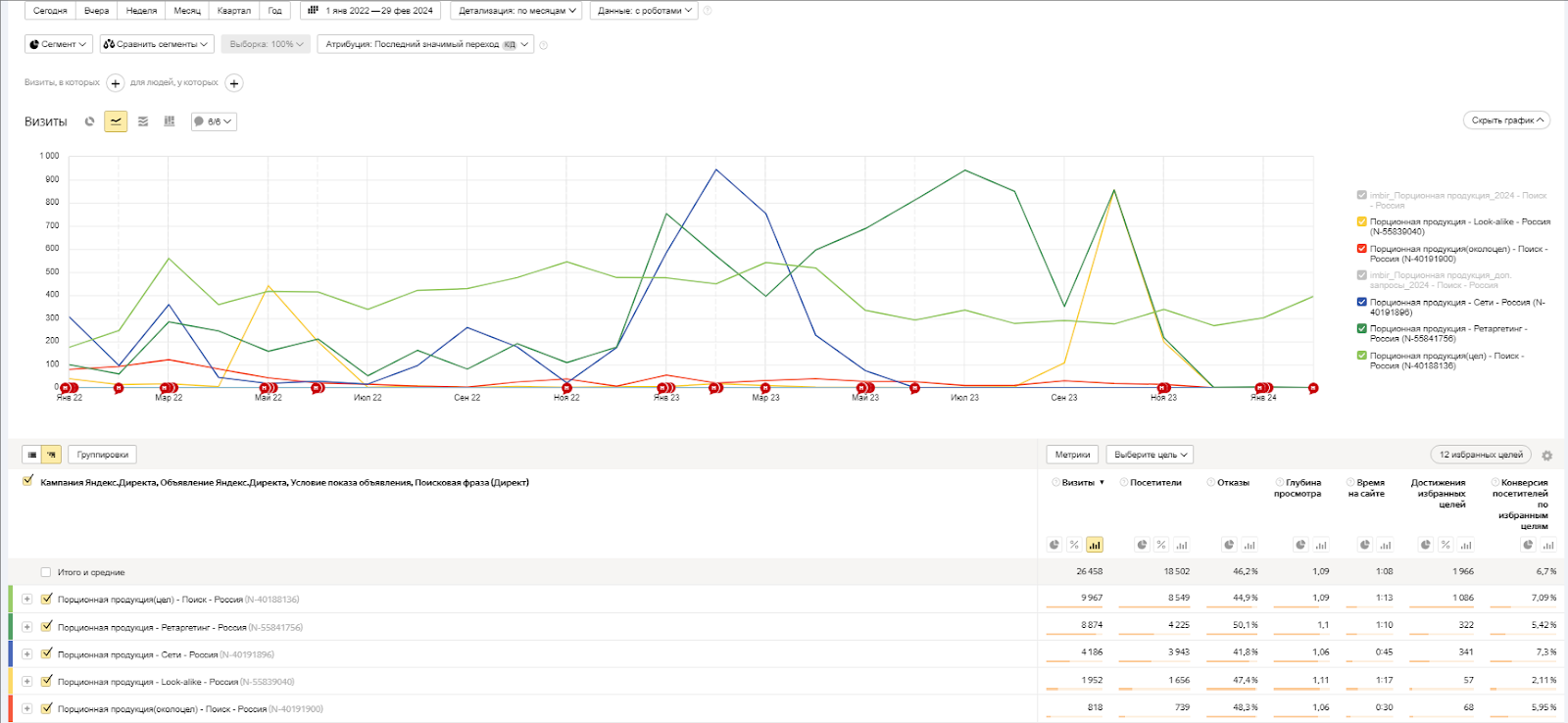This screenshot has width=1568, height=723.
Task: Open Данные: с роботами dropdown
Action: (x=644, y=11)
